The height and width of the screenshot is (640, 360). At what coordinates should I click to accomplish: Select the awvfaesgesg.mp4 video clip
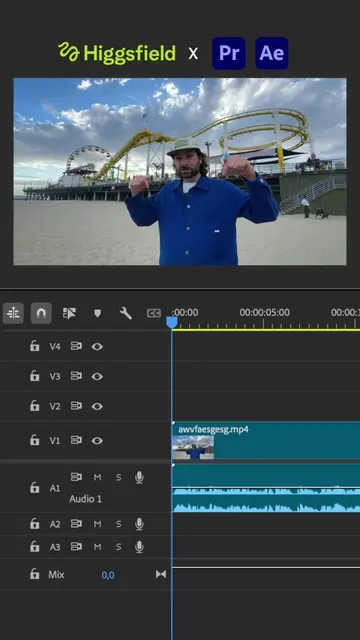266,440
